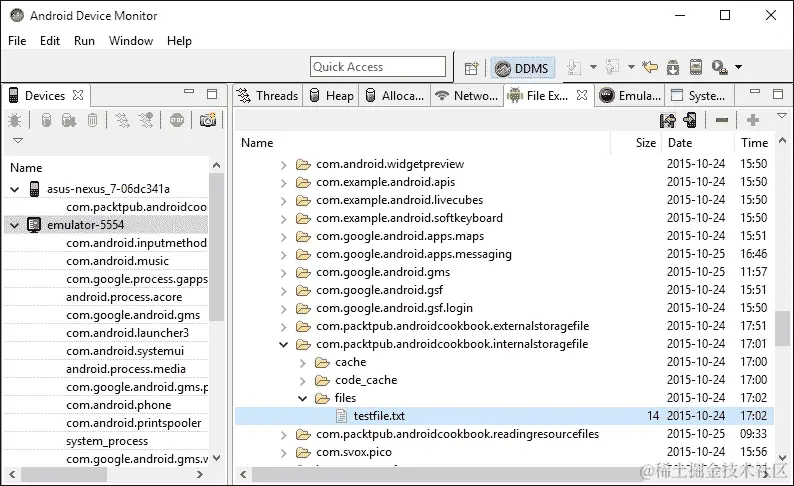Open the File menu

(17, 41)
